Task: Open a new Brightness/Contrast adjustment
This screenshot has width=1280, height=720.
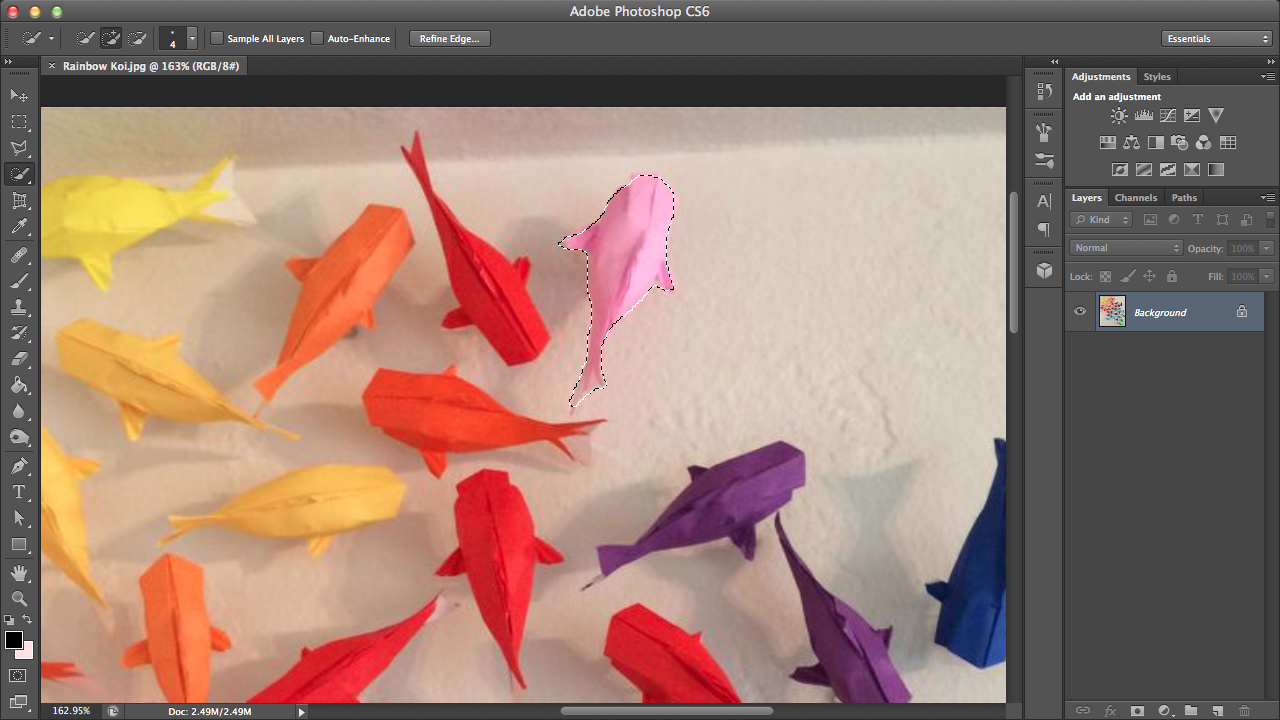Action: tap(1119, 115)
